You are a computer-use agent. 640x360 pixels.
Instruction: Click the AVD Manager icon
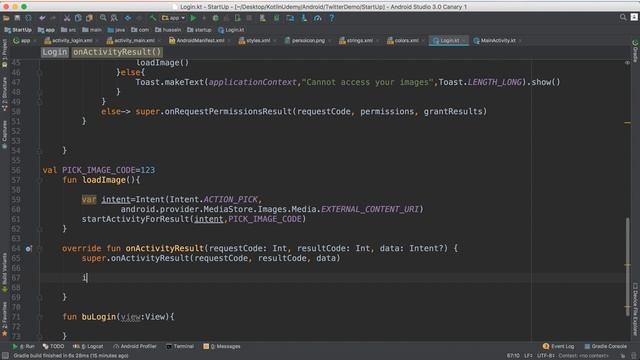pyautogui.click(x=262, y=18)
